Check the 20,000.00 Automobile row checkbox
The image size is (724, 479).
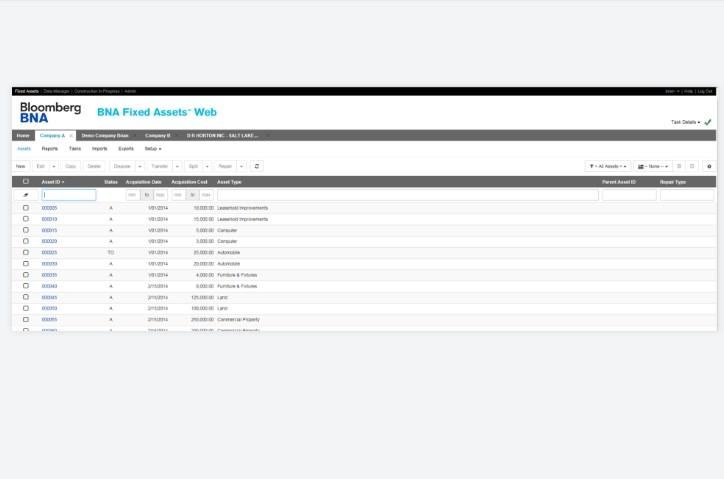[26, 264]
